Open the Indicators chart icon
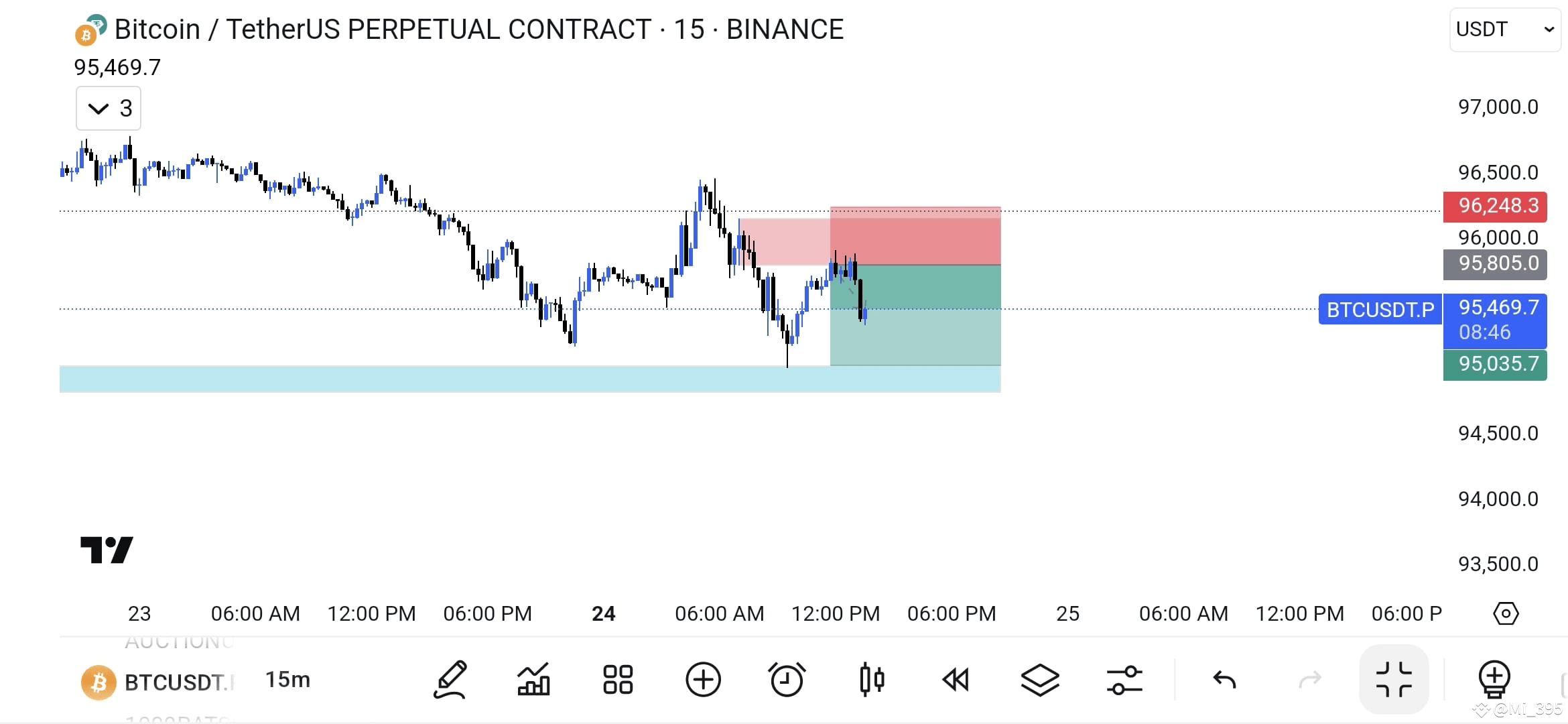 click(534, 680)
